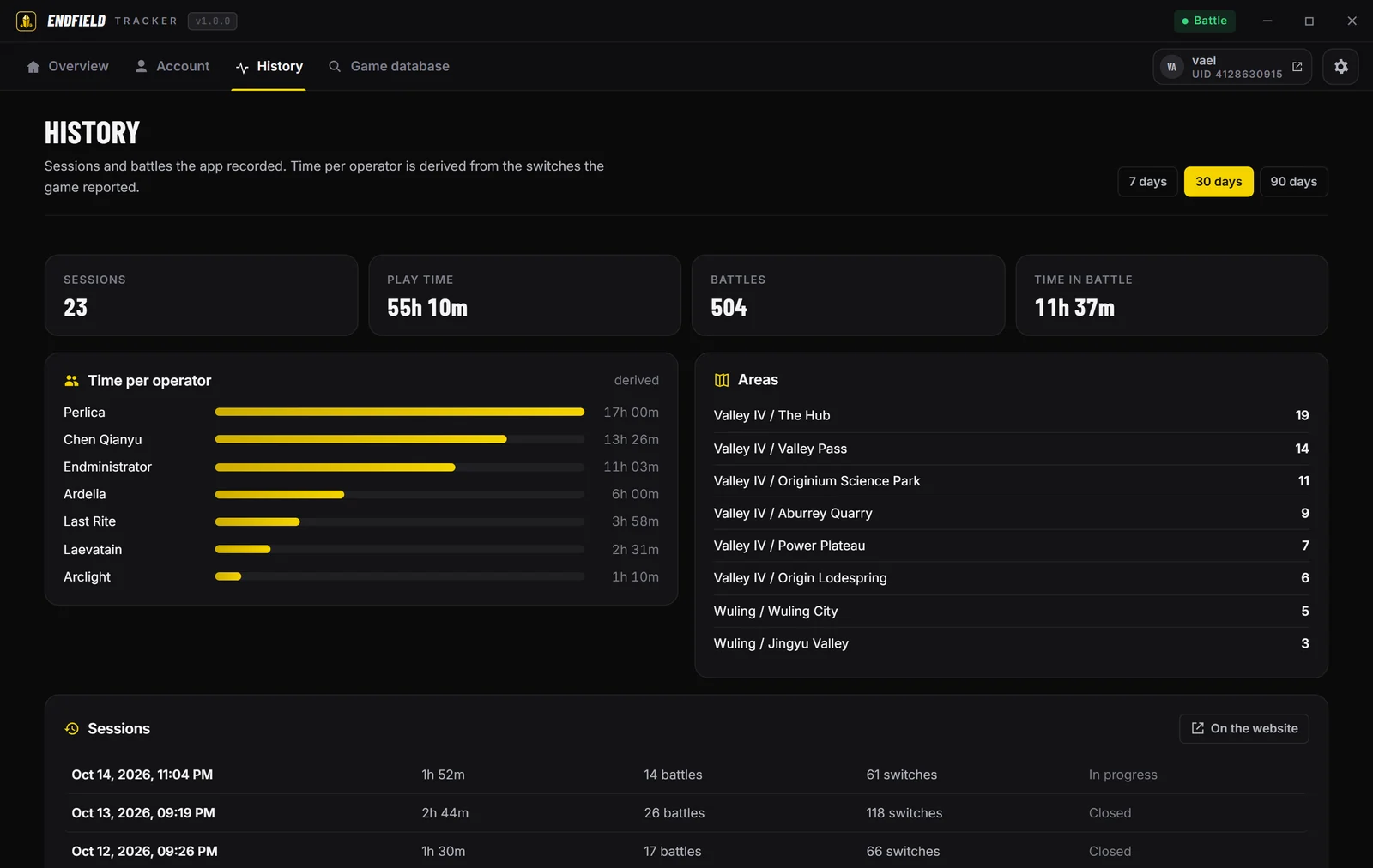
Task: Click the external link icon beside vael's UID
Action: pos(1297,67)
